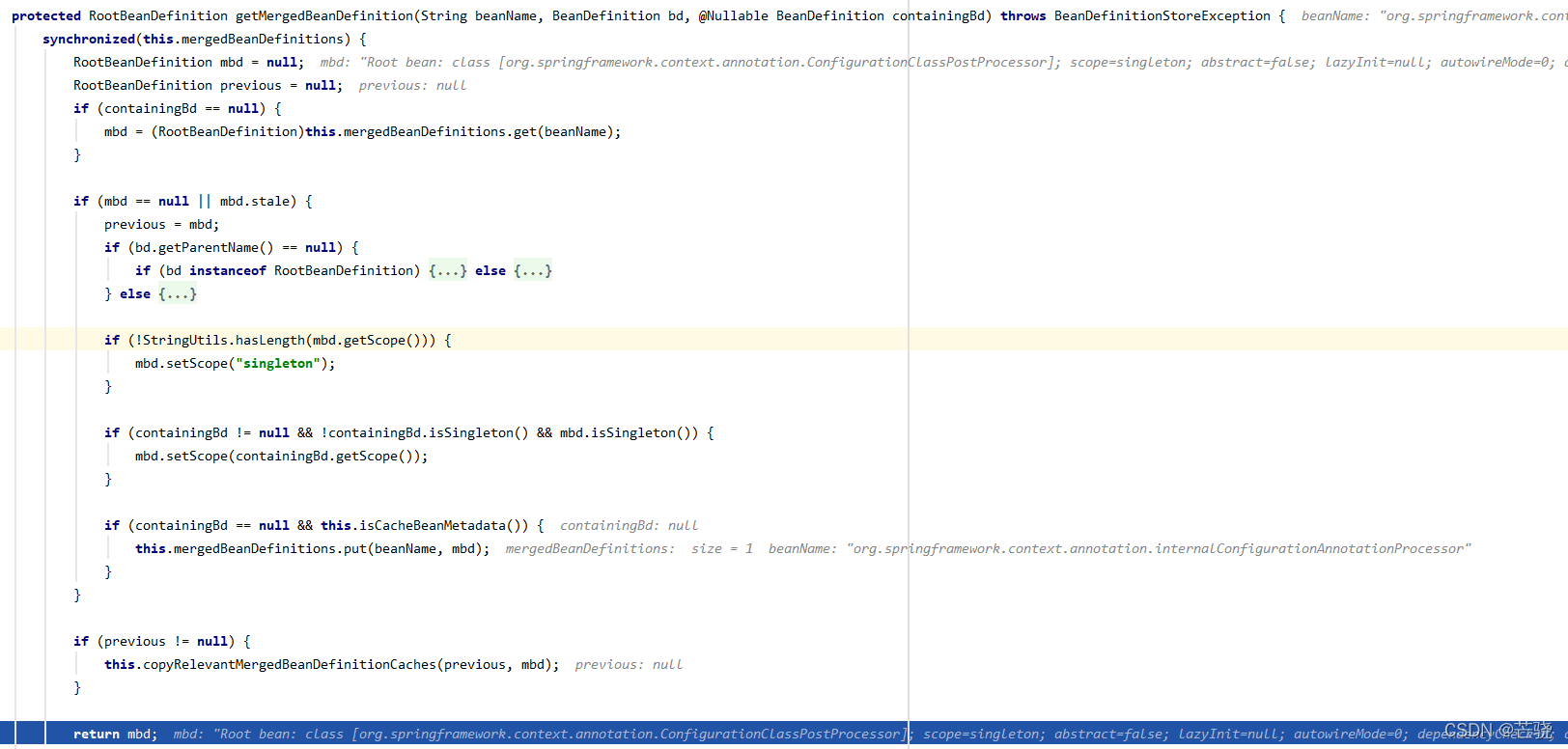Image resolution: width=1568 pixels, height=749 pixels.
Task: Click synchronized(this.mergedBeanDefinitions) line
Action: [x=205, y=40]
